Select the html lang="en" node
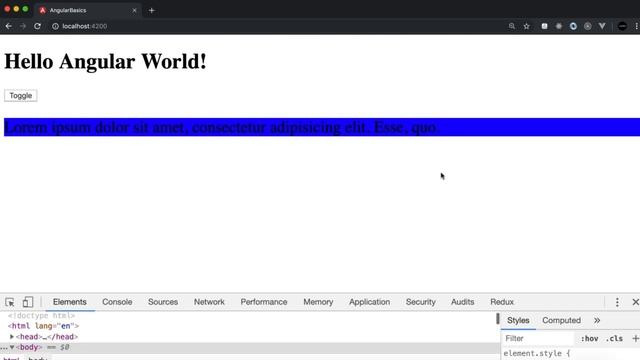This screenshot has width=640, height=360. point(43,326)
